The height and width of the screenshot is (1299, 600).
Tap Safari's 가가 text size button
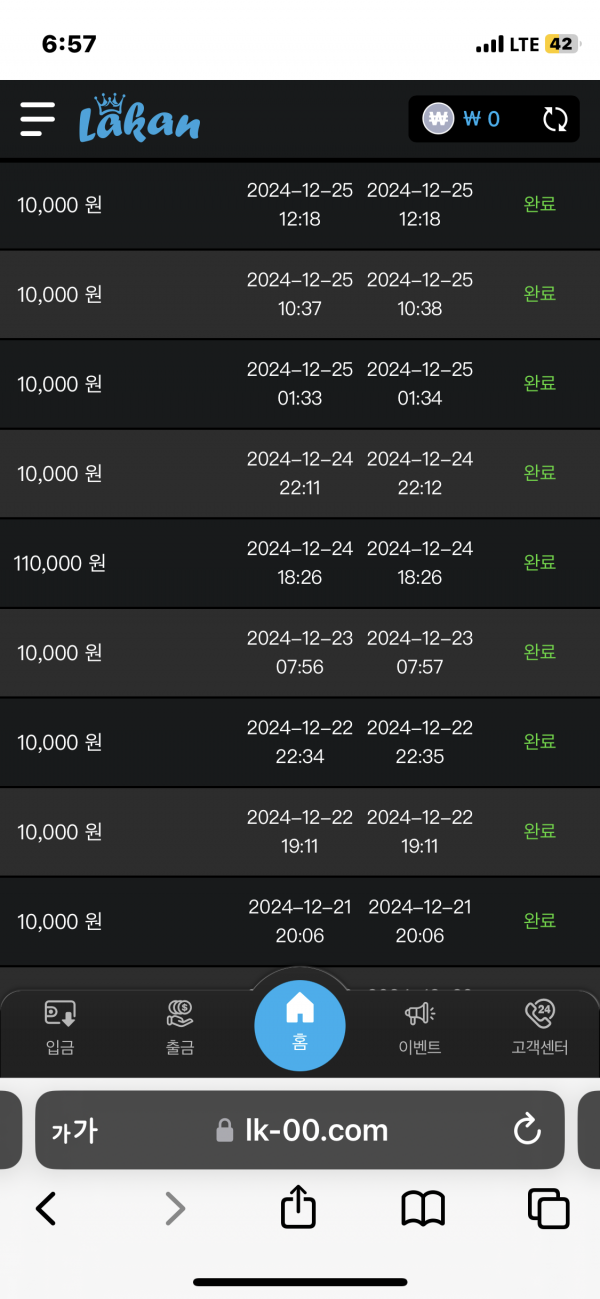(x=75, y=1130)
